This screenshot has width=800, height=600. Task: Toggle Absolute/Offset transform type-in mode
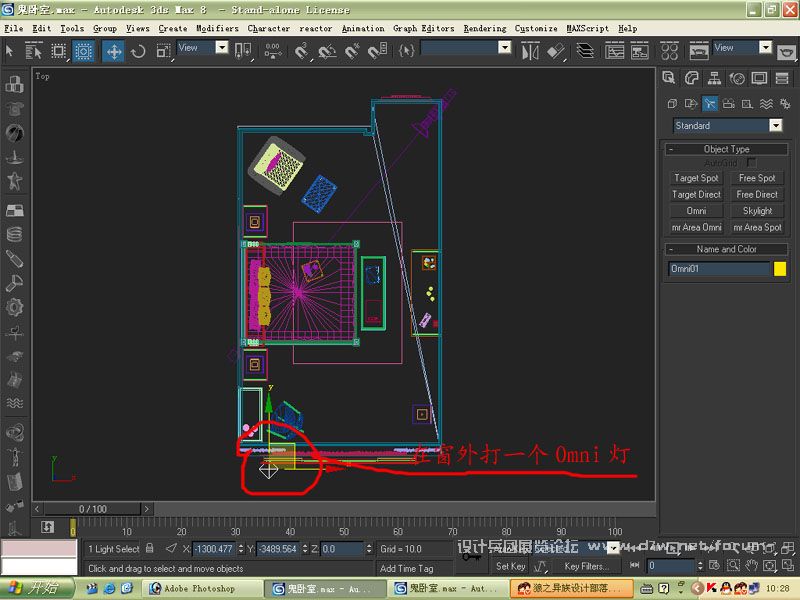point(171,548)
